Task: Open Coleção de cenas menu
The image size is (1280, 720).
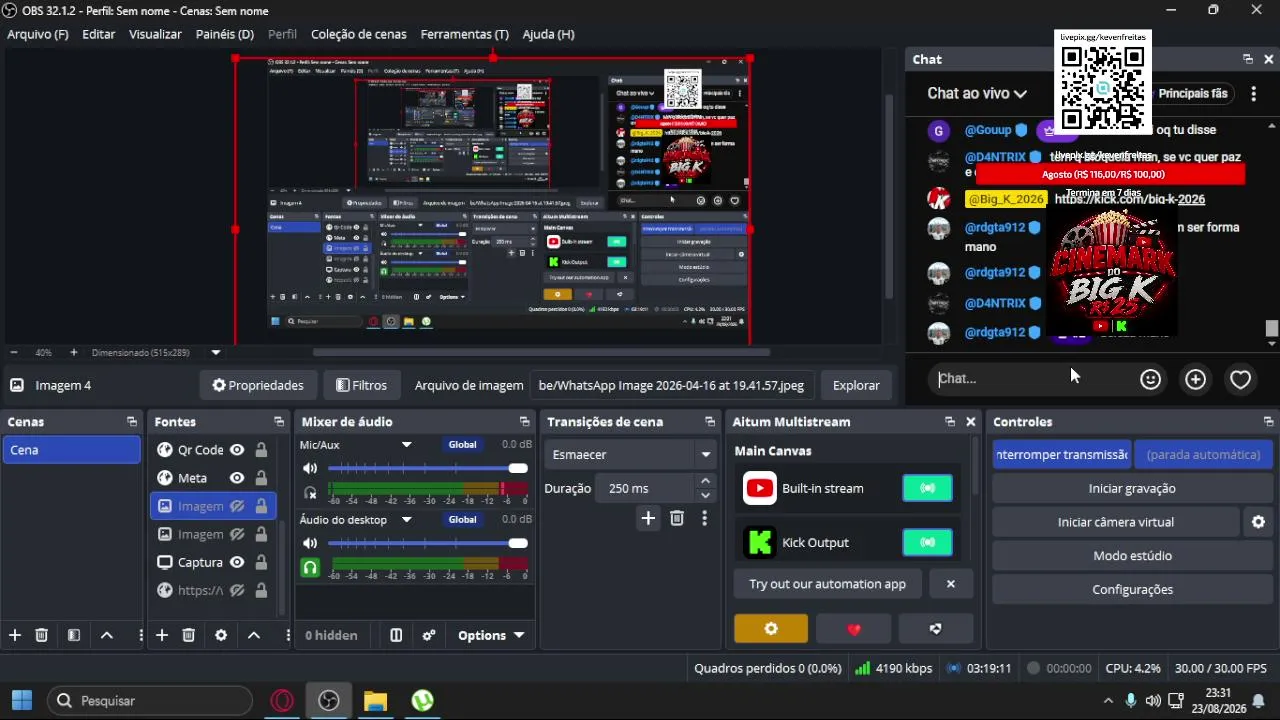Action: [359, 34]
